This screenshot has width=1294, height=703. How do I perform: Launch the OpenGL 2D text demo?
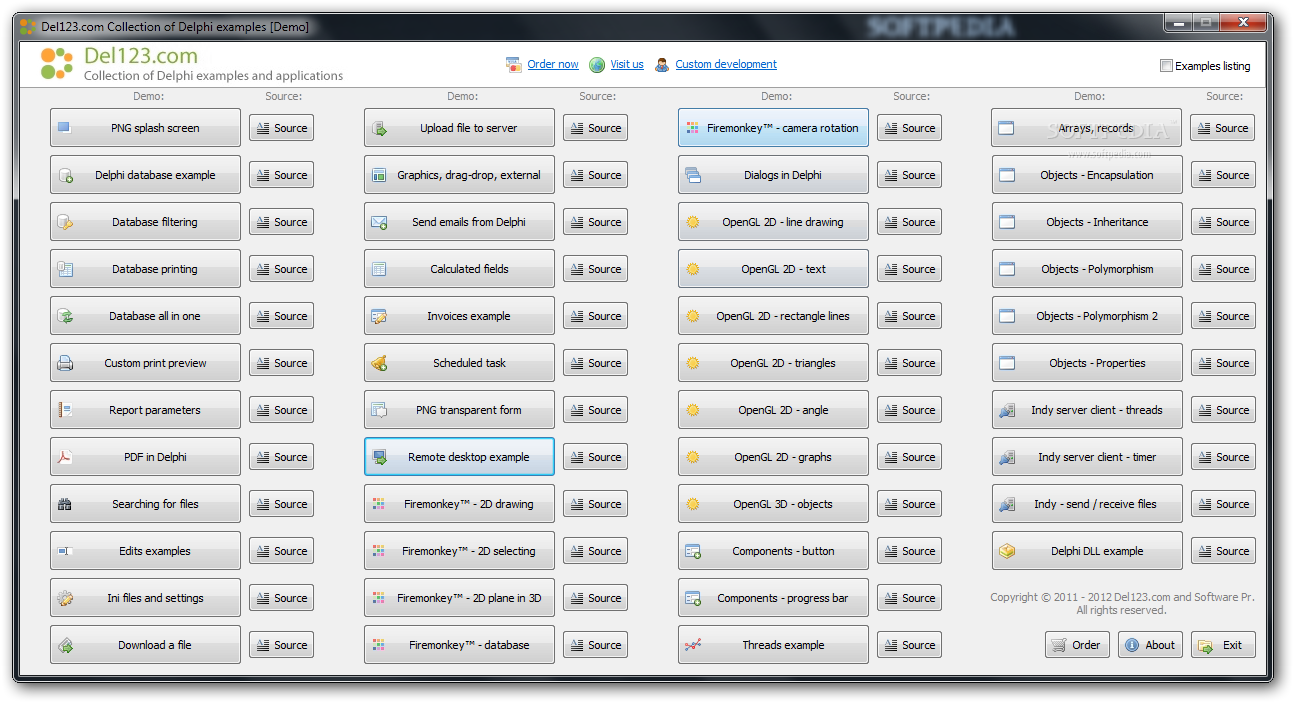pyautogui.click(x=773, y=269)
